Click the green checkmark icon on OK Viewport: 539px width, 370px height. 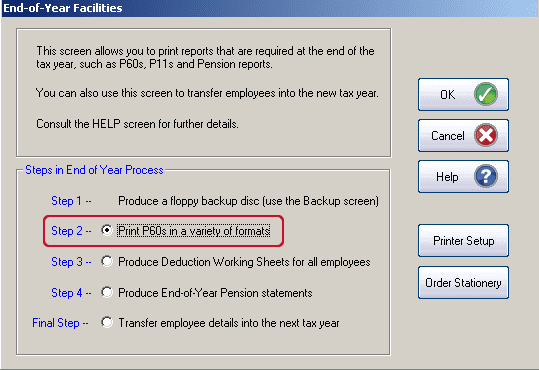tap(486, 95)
